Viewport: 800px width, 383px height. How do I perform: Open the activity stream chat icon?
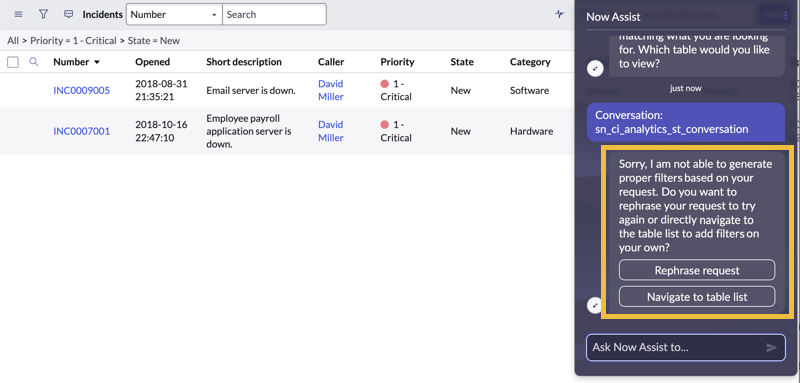68,14
